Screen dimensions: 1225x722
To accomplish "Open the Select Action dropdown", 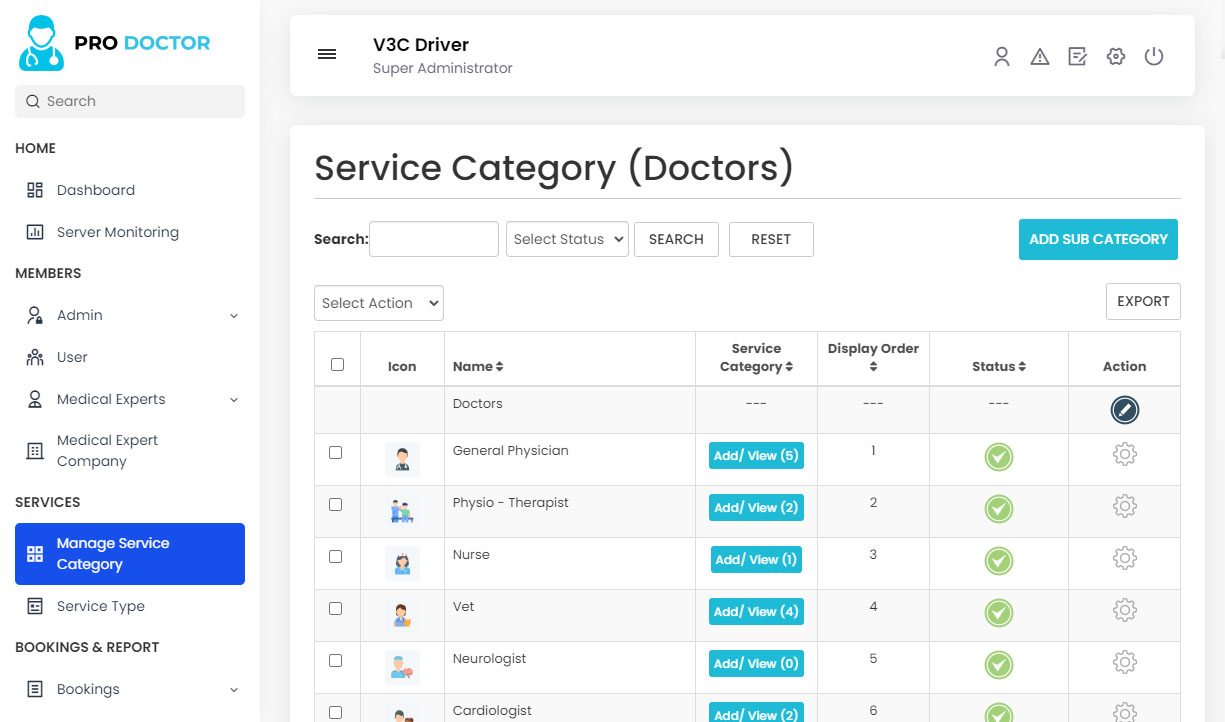I will 378,303.
